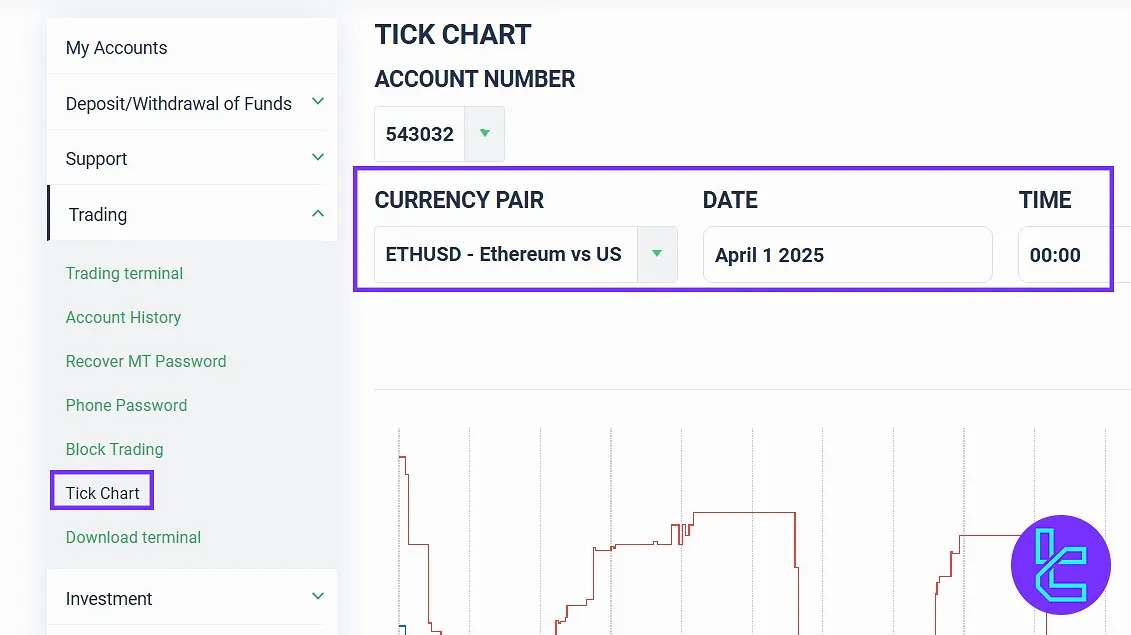This screenshot has width=1131, height=635.
Task: Expand the Investment section chevron
Action: 318,597
